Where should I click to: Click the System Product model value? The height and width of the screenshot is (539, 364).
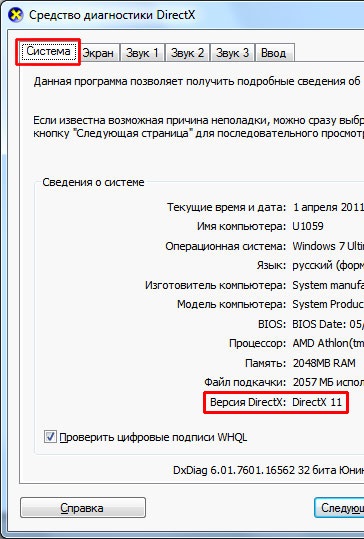(x=328, y=305)
